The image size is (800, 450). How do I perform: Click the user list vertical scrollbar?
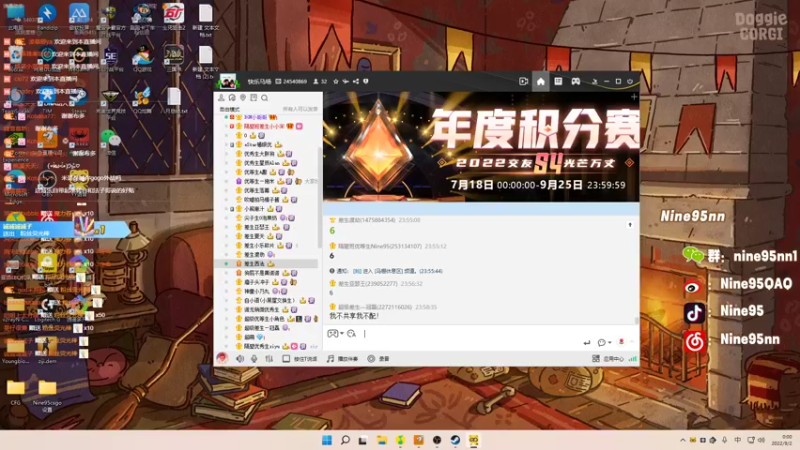[320, 196]
